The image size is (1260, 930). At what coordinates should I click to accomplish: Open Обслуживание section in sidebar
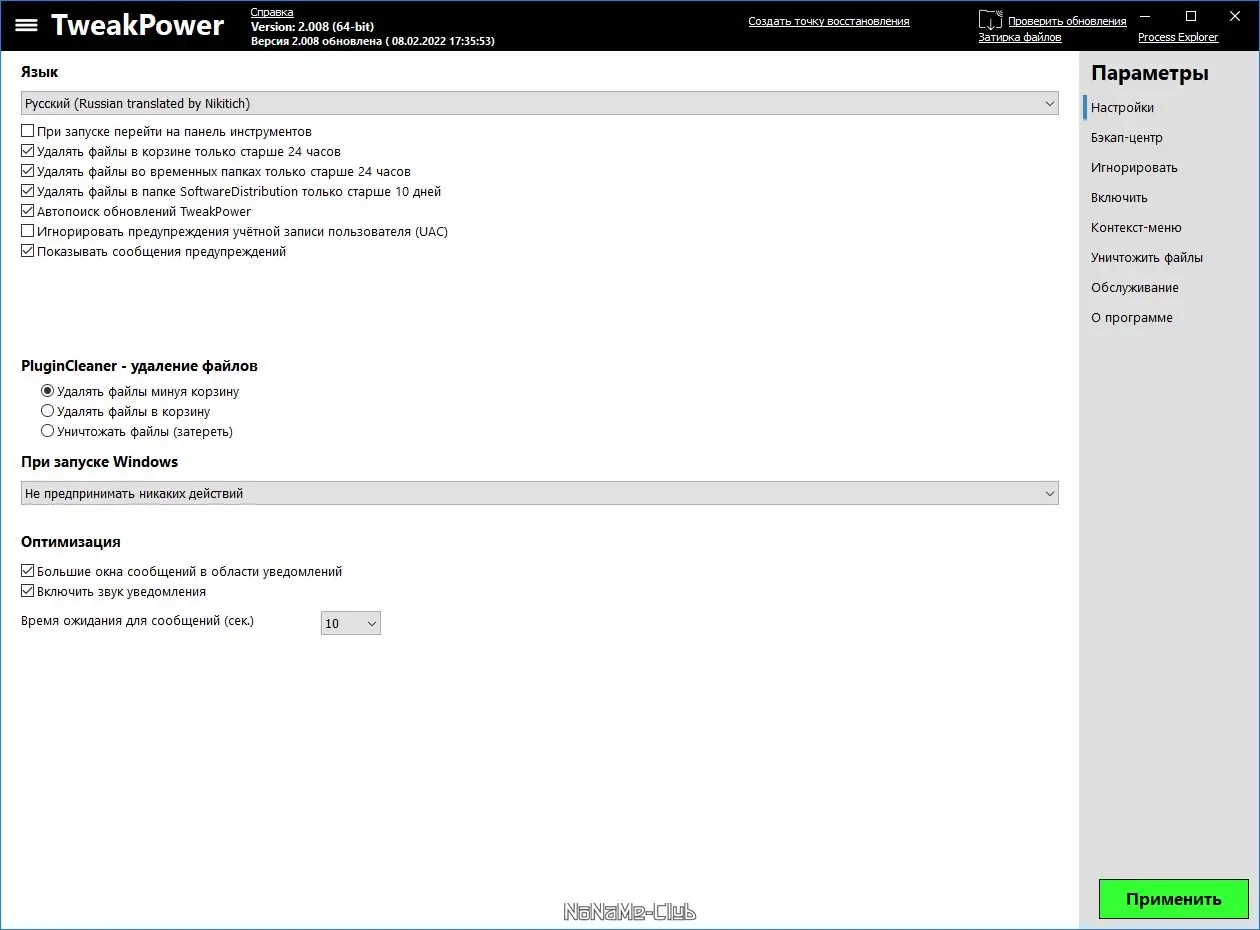click(x=1135, y=287)
